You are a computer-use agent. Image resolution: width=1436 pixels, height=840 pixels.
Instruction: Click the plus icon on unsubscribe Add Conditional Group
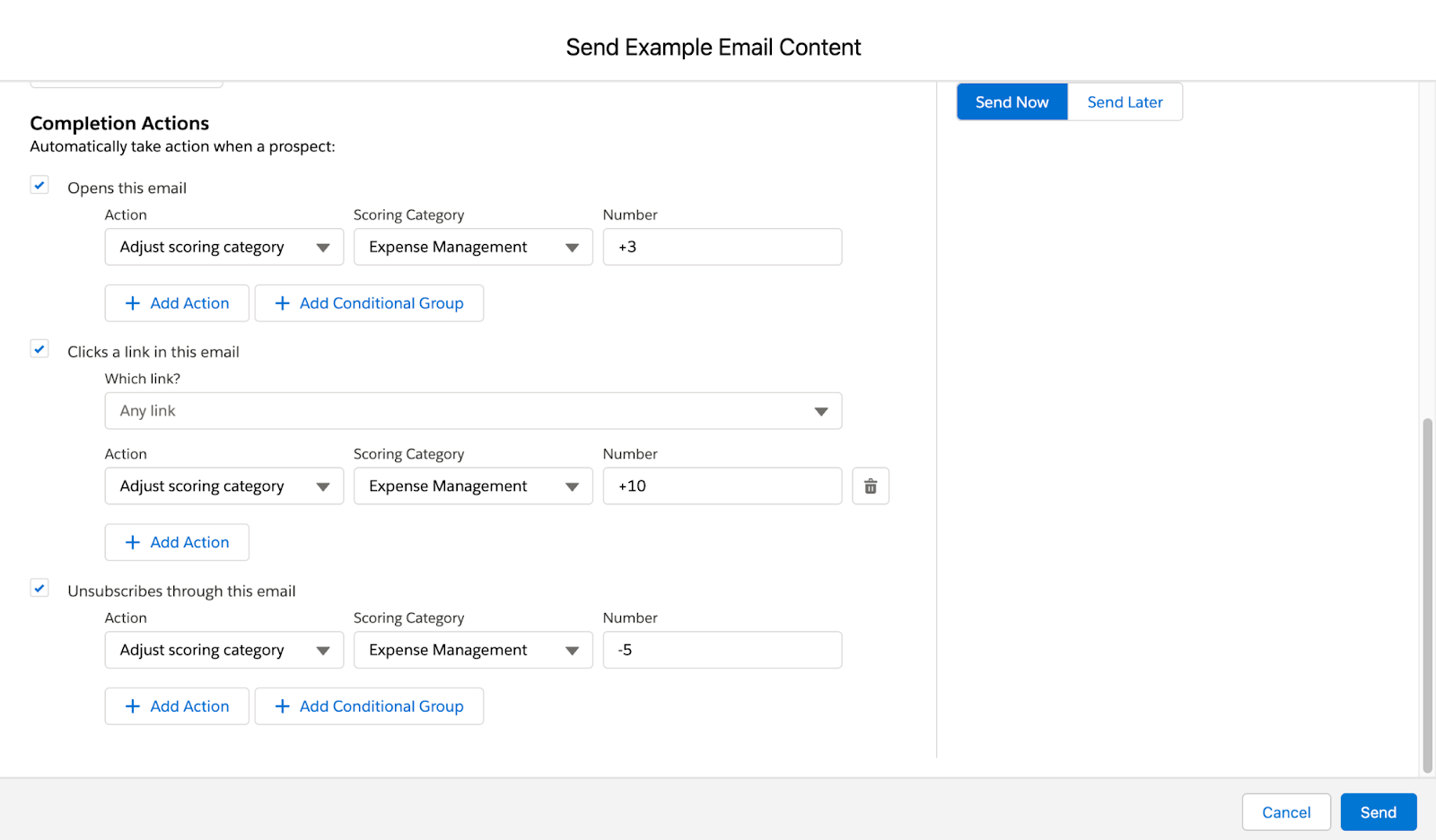click(282, 706)
